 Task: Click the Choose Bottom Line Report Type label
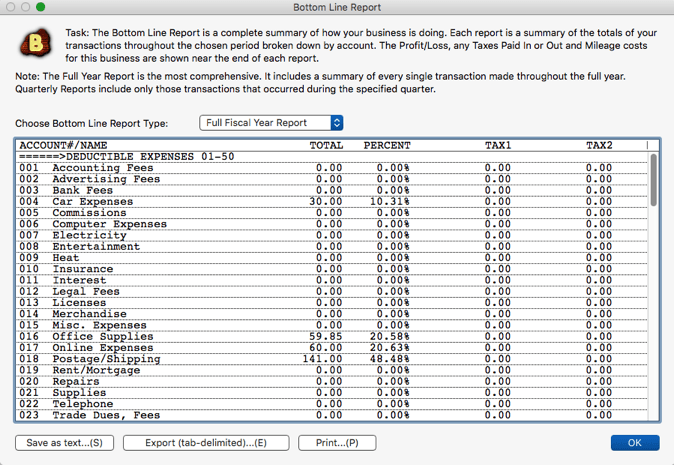92,123
